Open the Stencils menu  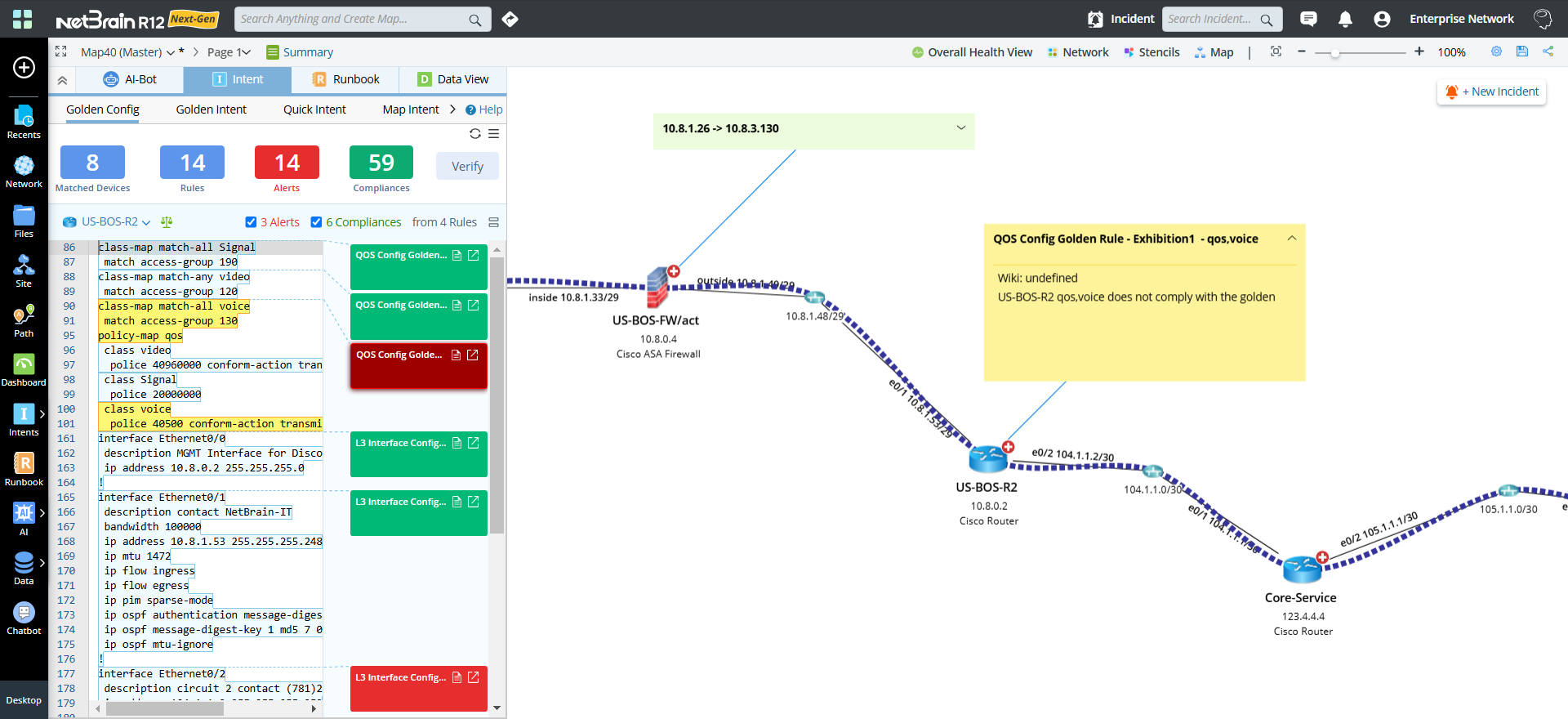[1151, 51]
